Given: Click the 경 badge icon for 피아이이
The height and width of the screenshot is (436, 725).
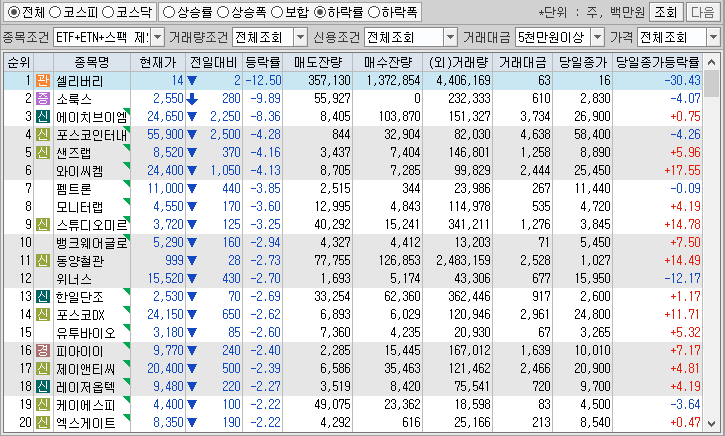Looking at the screenshot, I should tap(43, 351).
